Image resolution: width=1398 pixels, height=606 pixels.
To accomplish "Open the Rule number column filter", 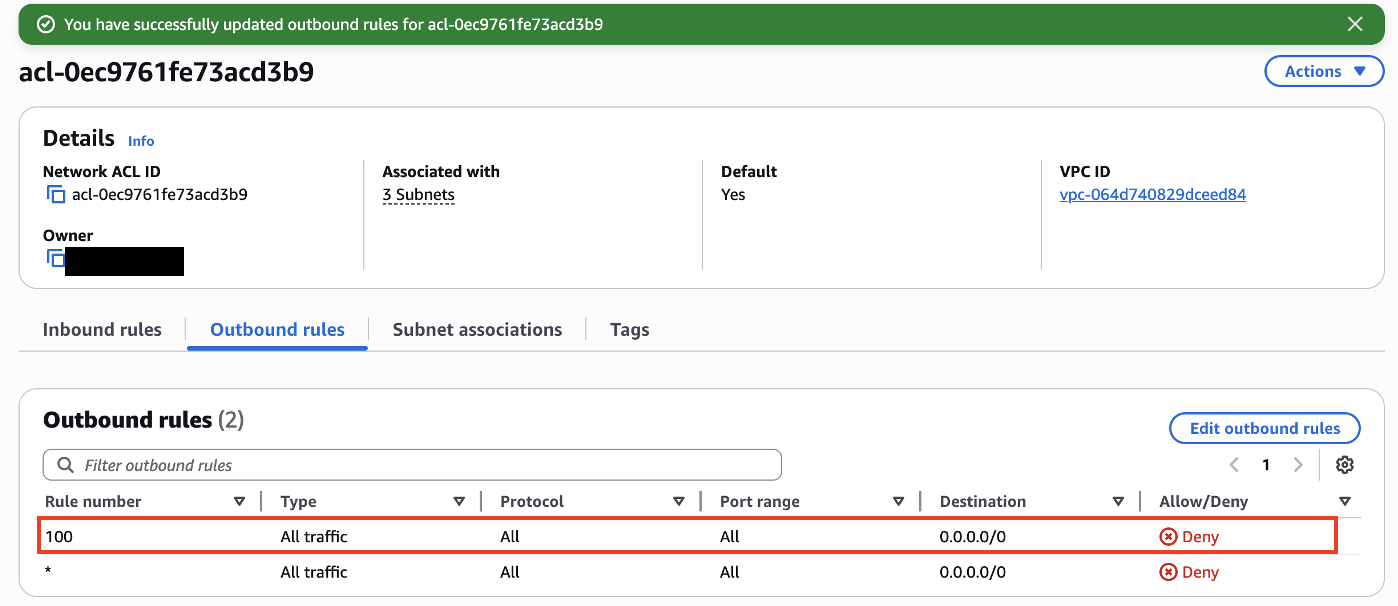I will (x=239, y=500).
